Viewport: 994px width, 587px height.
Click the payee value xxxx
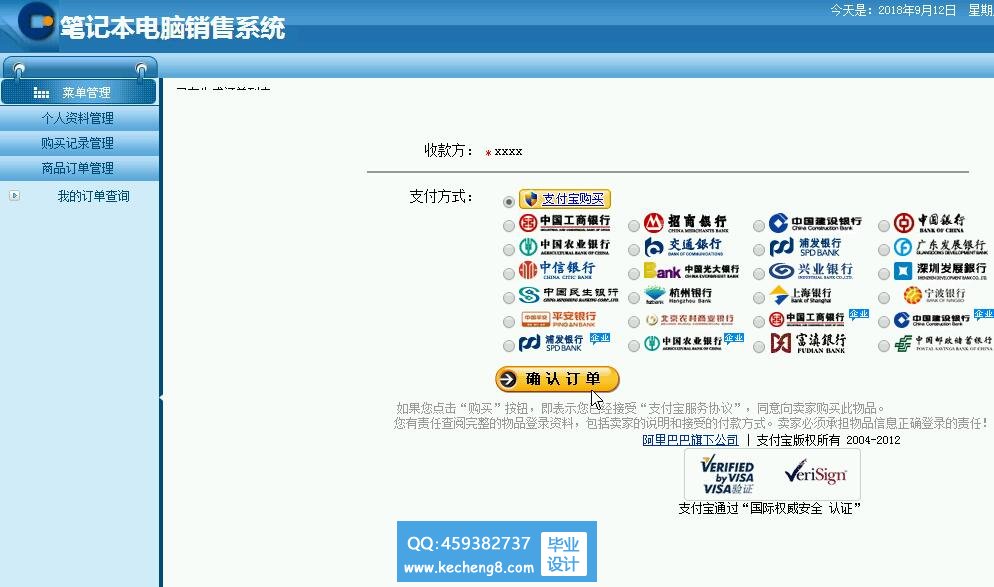tap(508, 152)
